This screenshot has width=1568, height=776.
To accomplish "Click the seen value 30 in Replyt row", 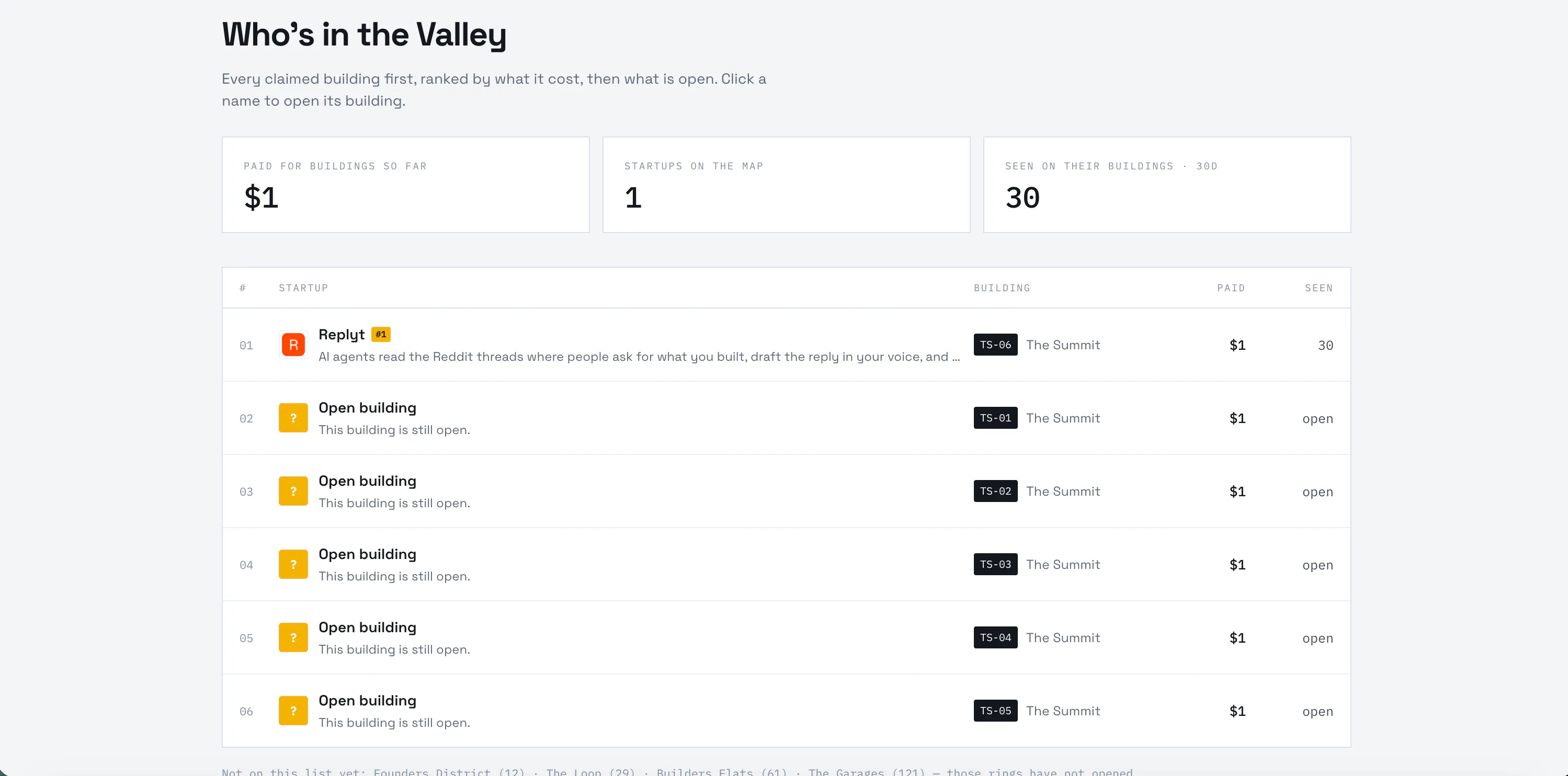I will (x=1325, y=345).
